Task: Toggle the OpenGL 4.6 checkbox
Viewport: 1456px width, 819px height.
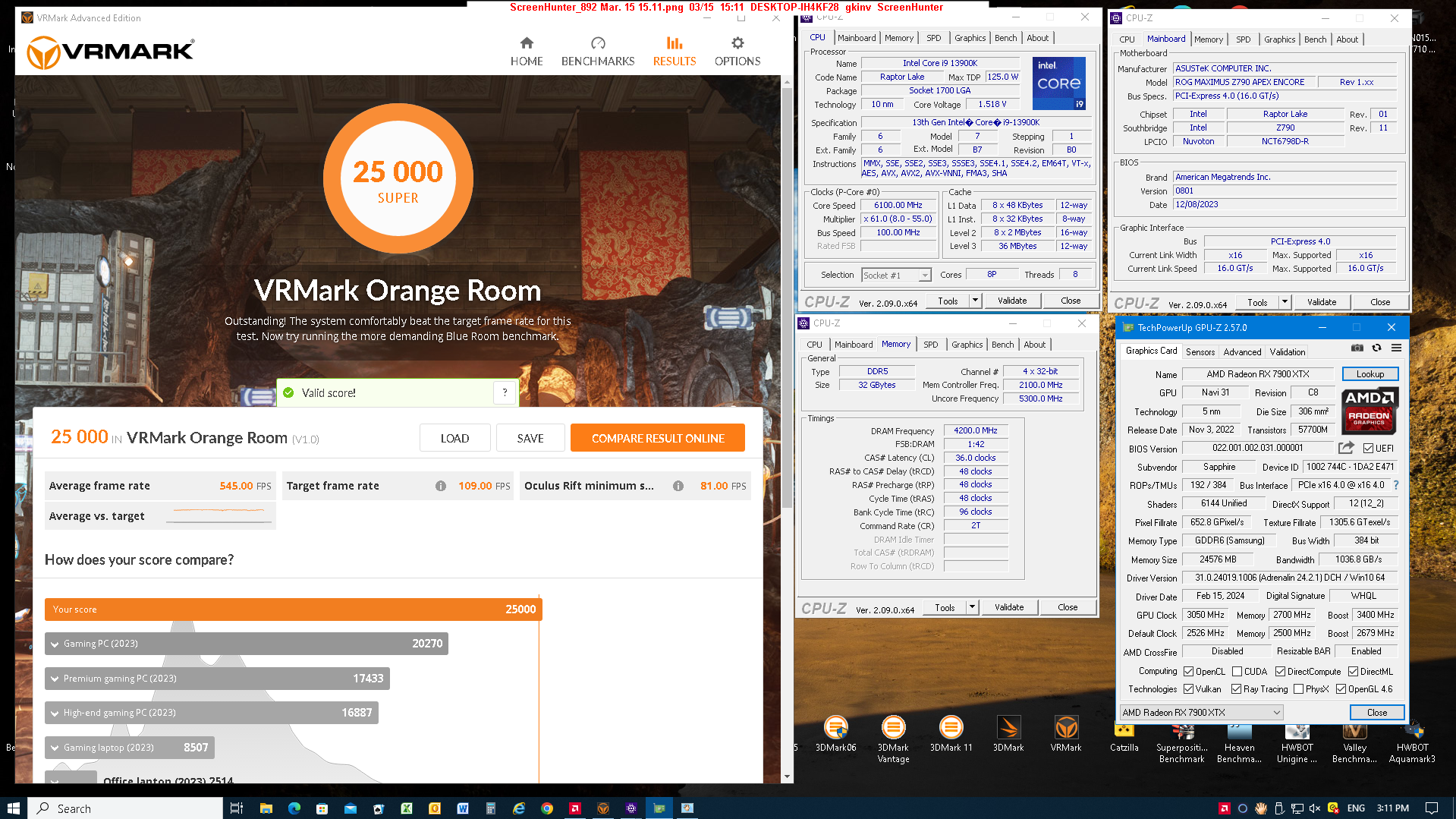Action: (1341, 689)
